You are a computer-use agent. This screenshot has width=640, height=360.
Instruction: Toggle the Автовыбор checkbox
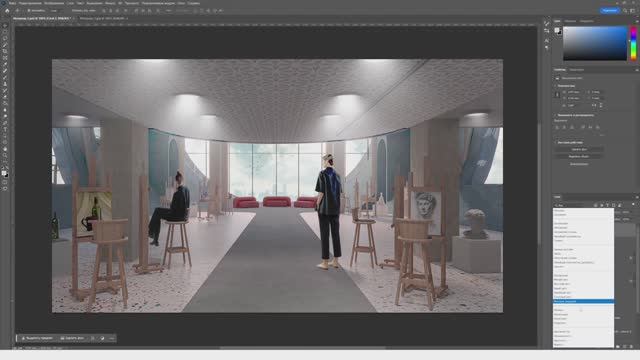(29, 11)
